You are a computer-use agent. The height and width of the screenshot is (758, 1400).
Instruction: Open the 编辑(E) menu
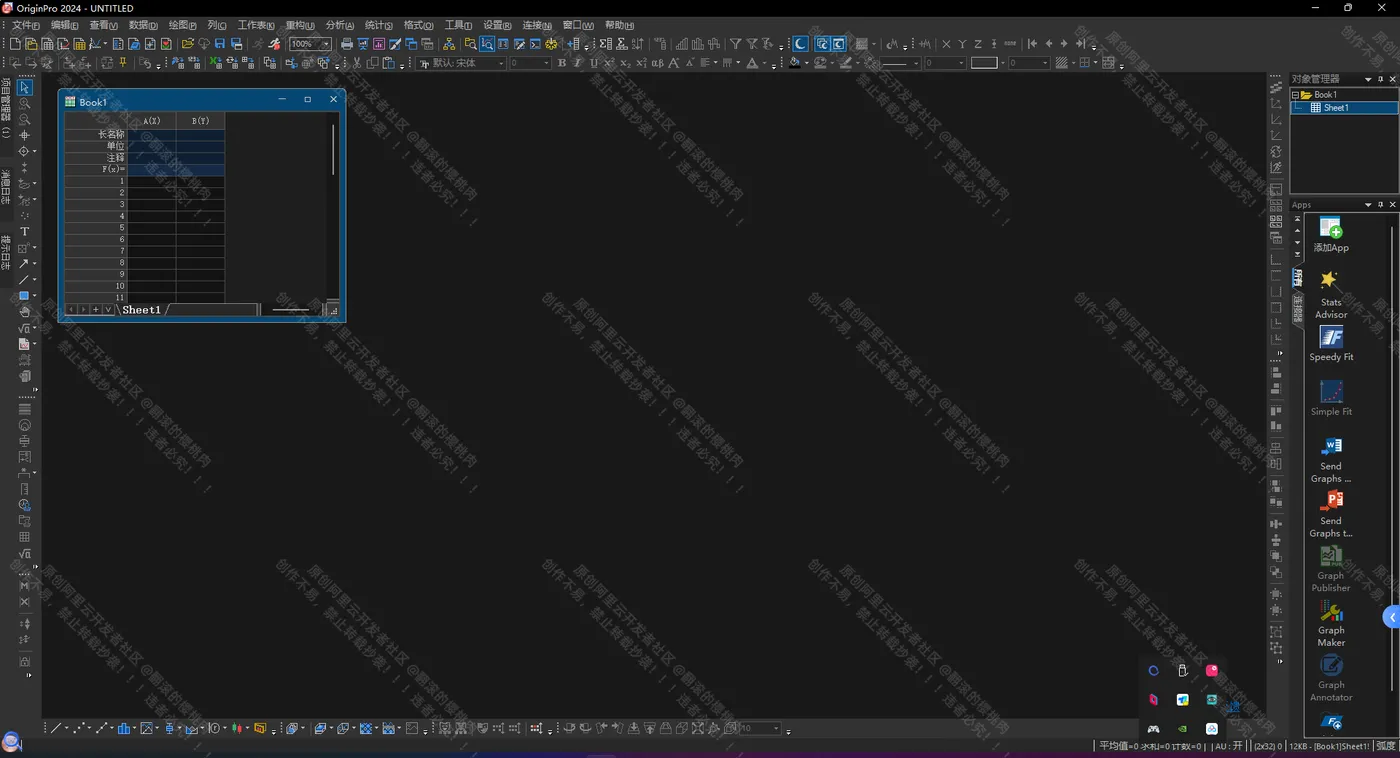[65, 25]
